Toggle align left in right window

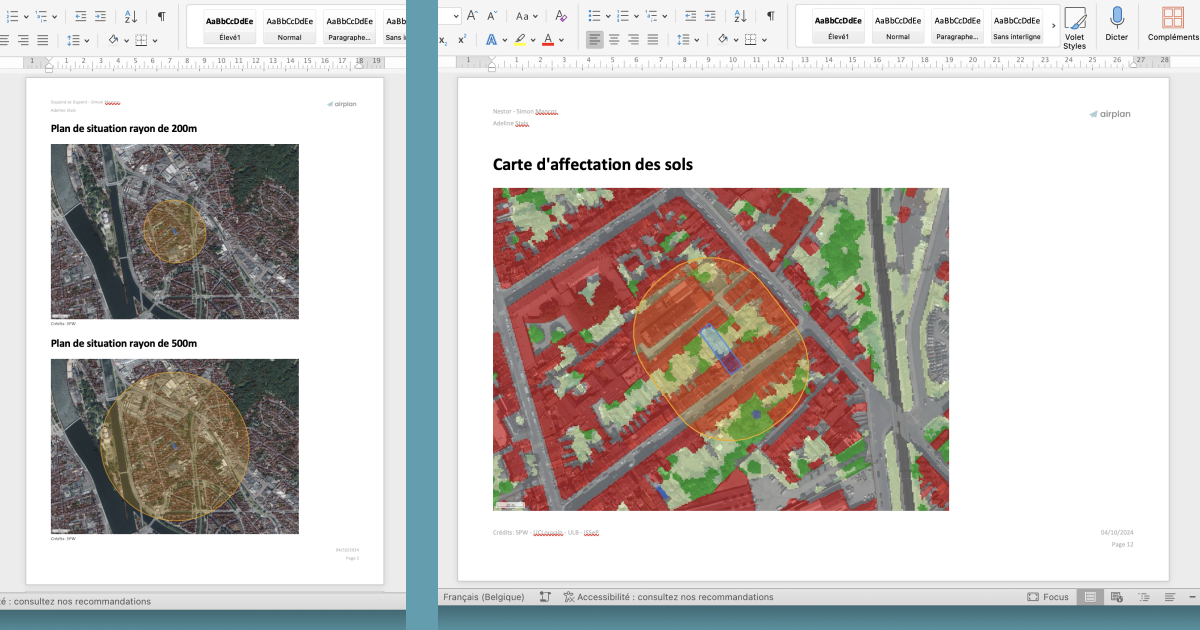coord(594,39)
